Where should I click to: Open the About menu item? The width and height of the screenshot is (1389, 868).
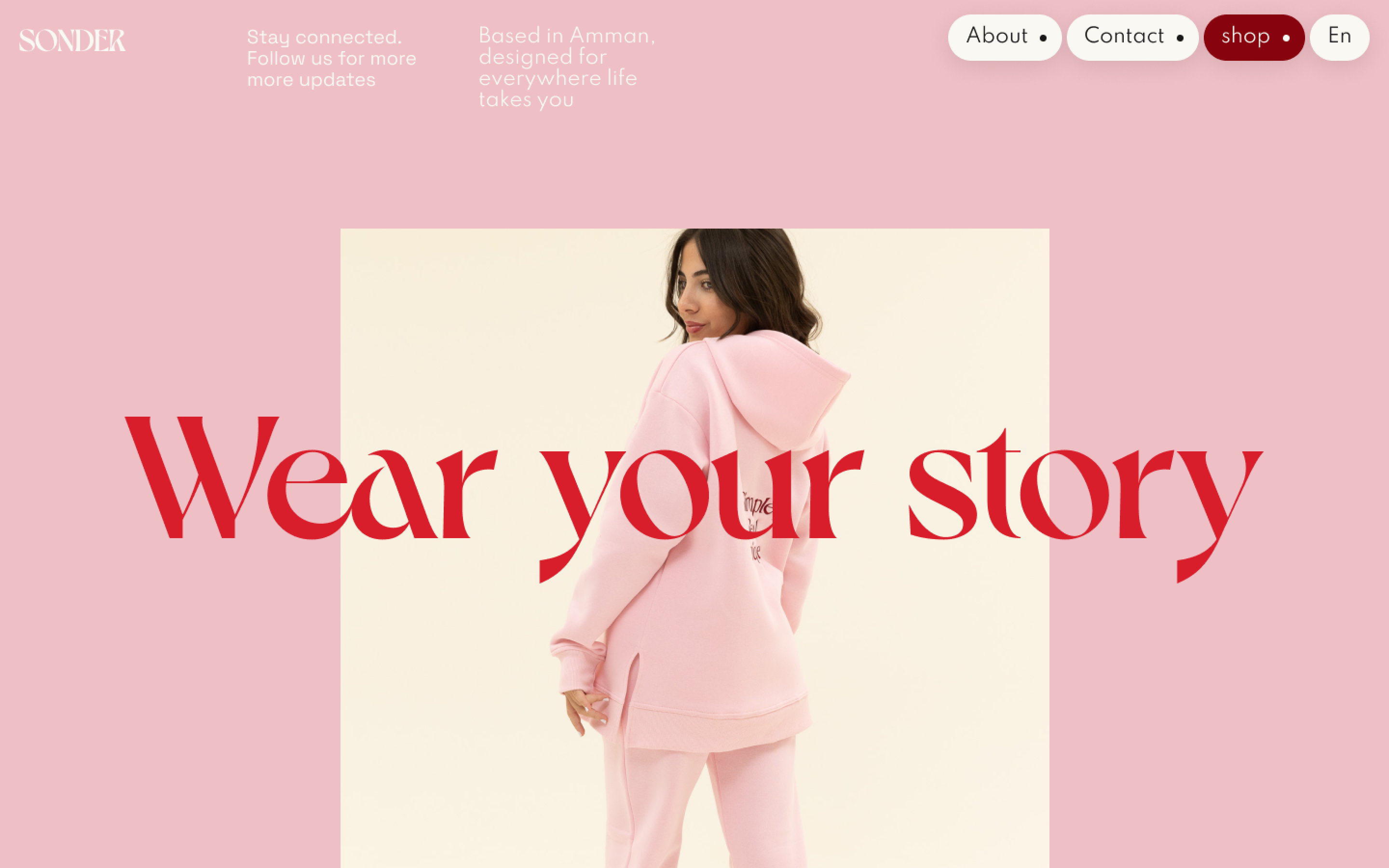(1005, 37)
